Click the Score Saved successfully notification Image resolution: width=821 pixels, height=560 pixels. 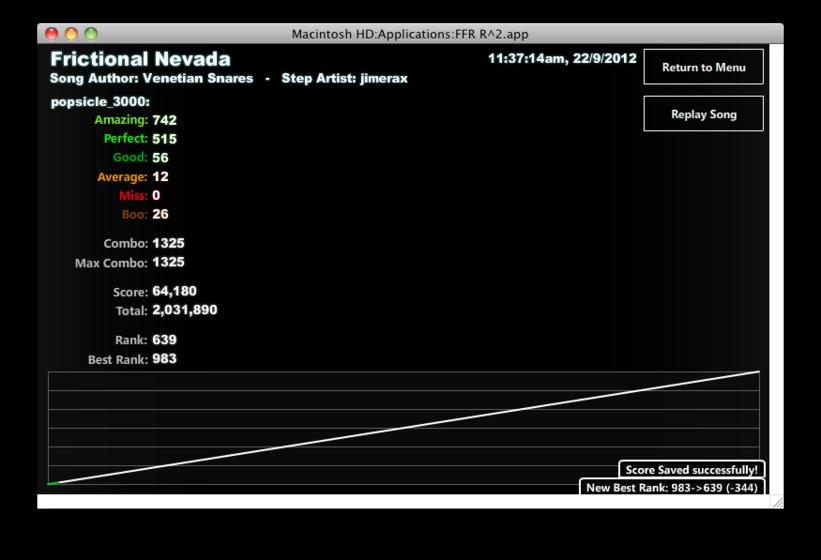[x=691, y=469]
